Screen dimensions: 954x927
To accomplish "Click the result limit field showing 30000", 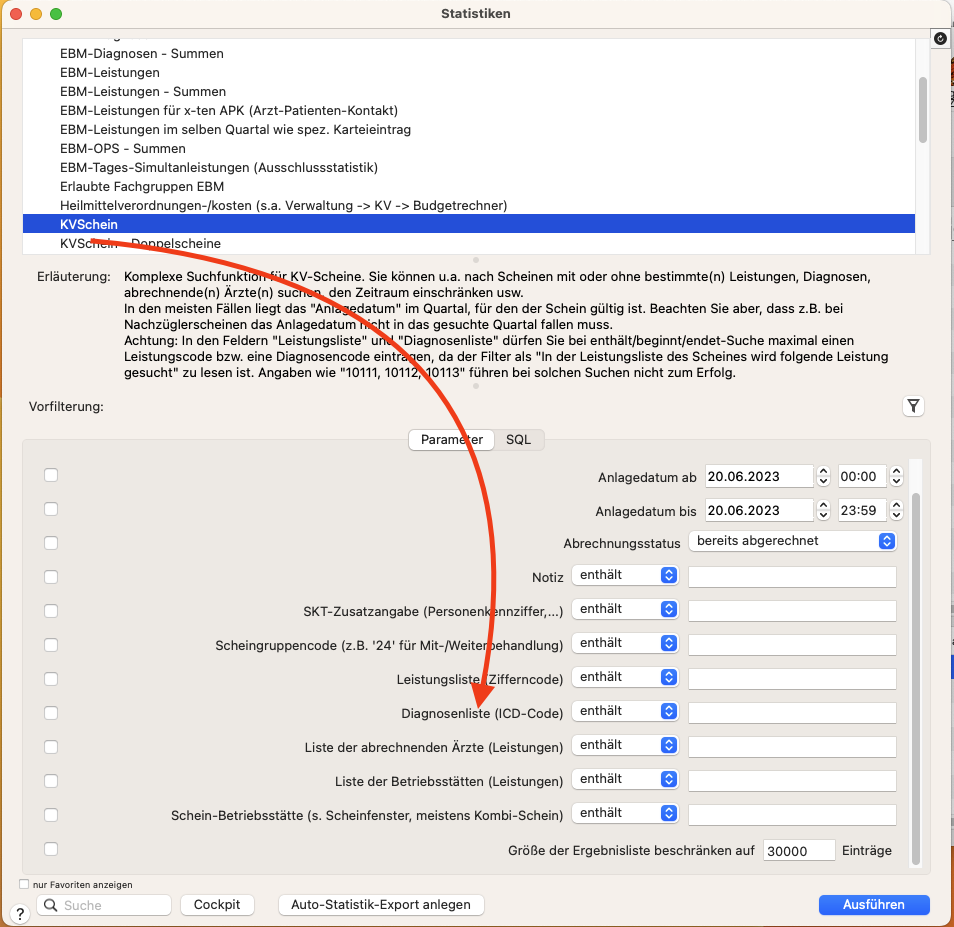I will (x=799, y=850).
